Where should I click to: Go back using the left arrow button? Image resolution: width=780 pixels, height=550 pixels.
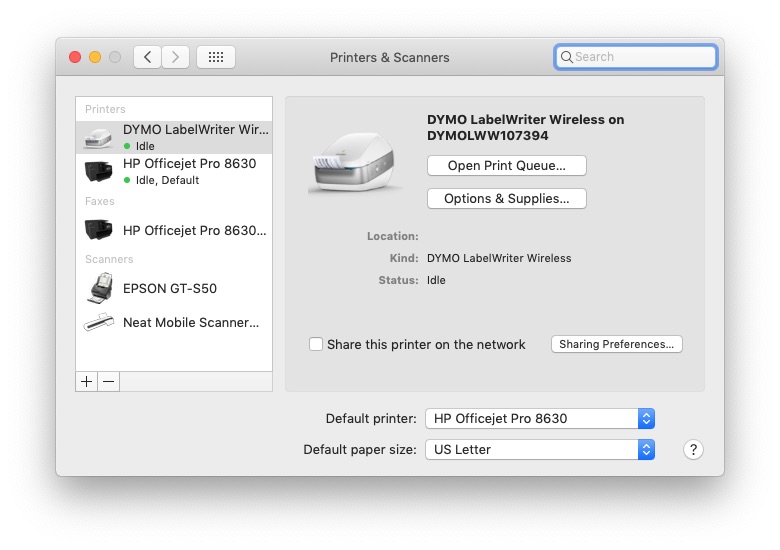147,57
